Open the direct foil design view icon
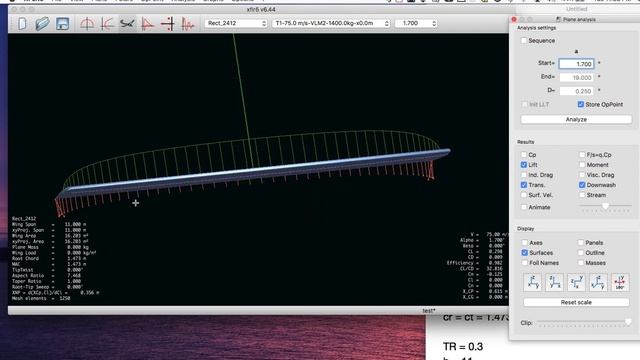640x360 pixels. pyautogui.click(x=87, y=24)
